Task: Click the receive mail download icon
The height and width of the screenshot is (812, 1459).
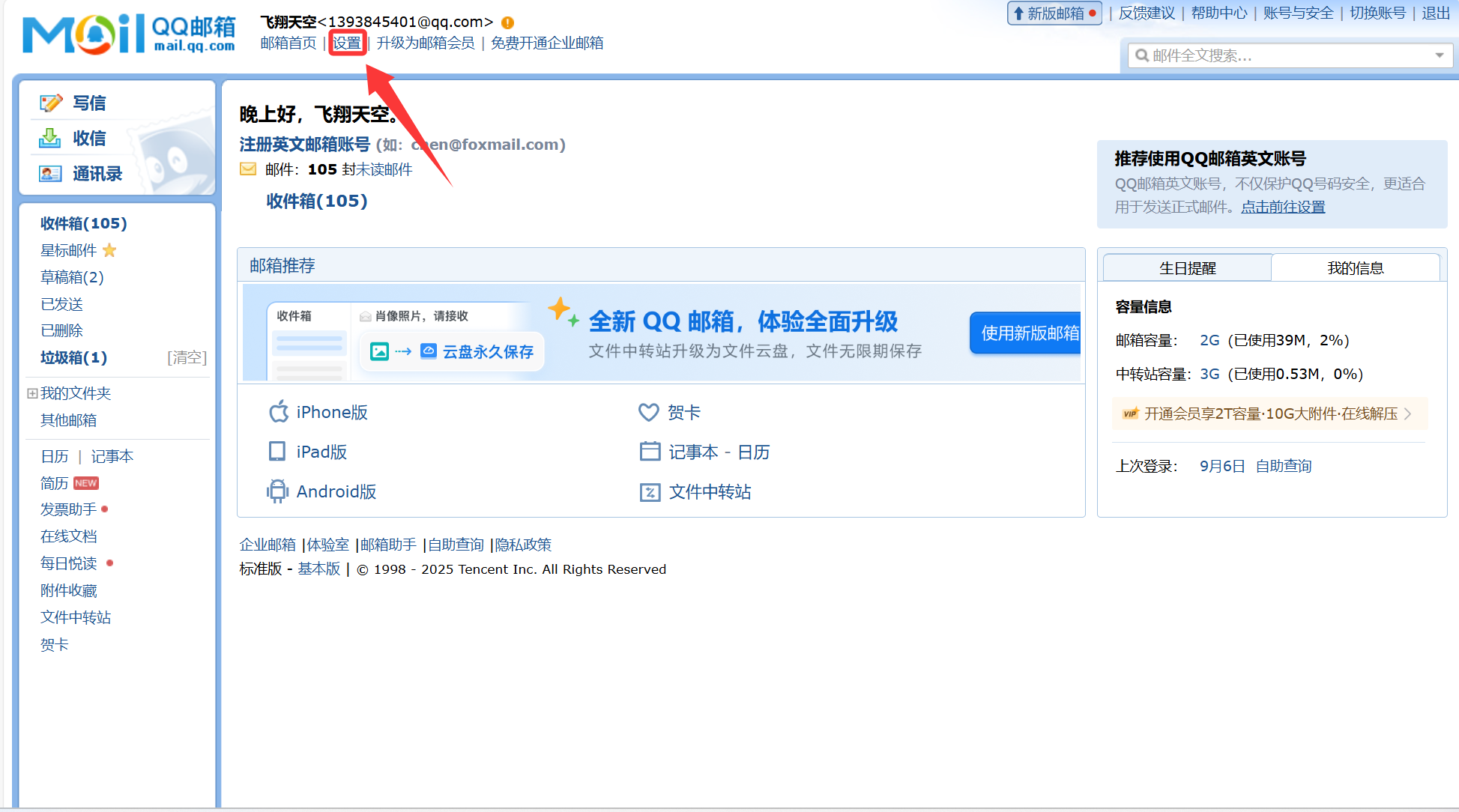Action: coord(50,138)
